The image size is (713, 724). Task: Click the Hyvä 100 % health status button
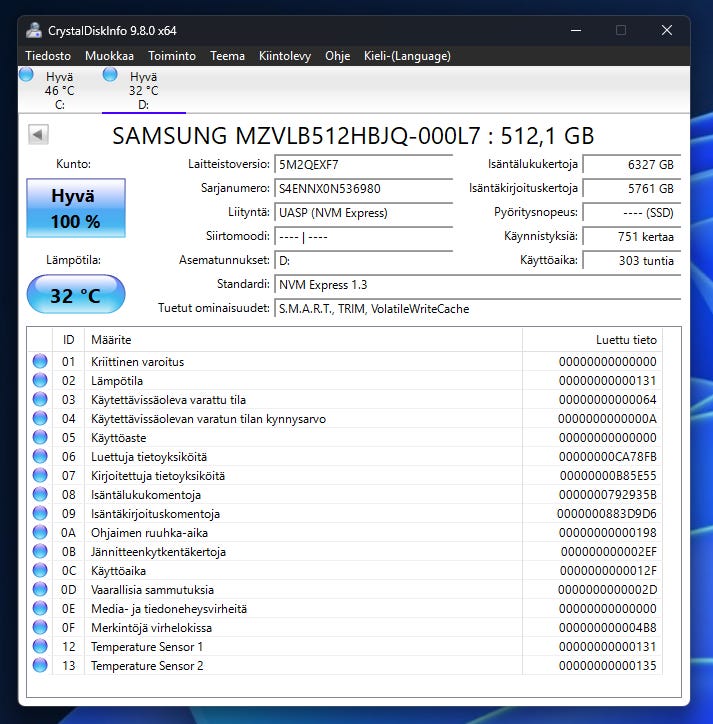click(x=76, y=208)
